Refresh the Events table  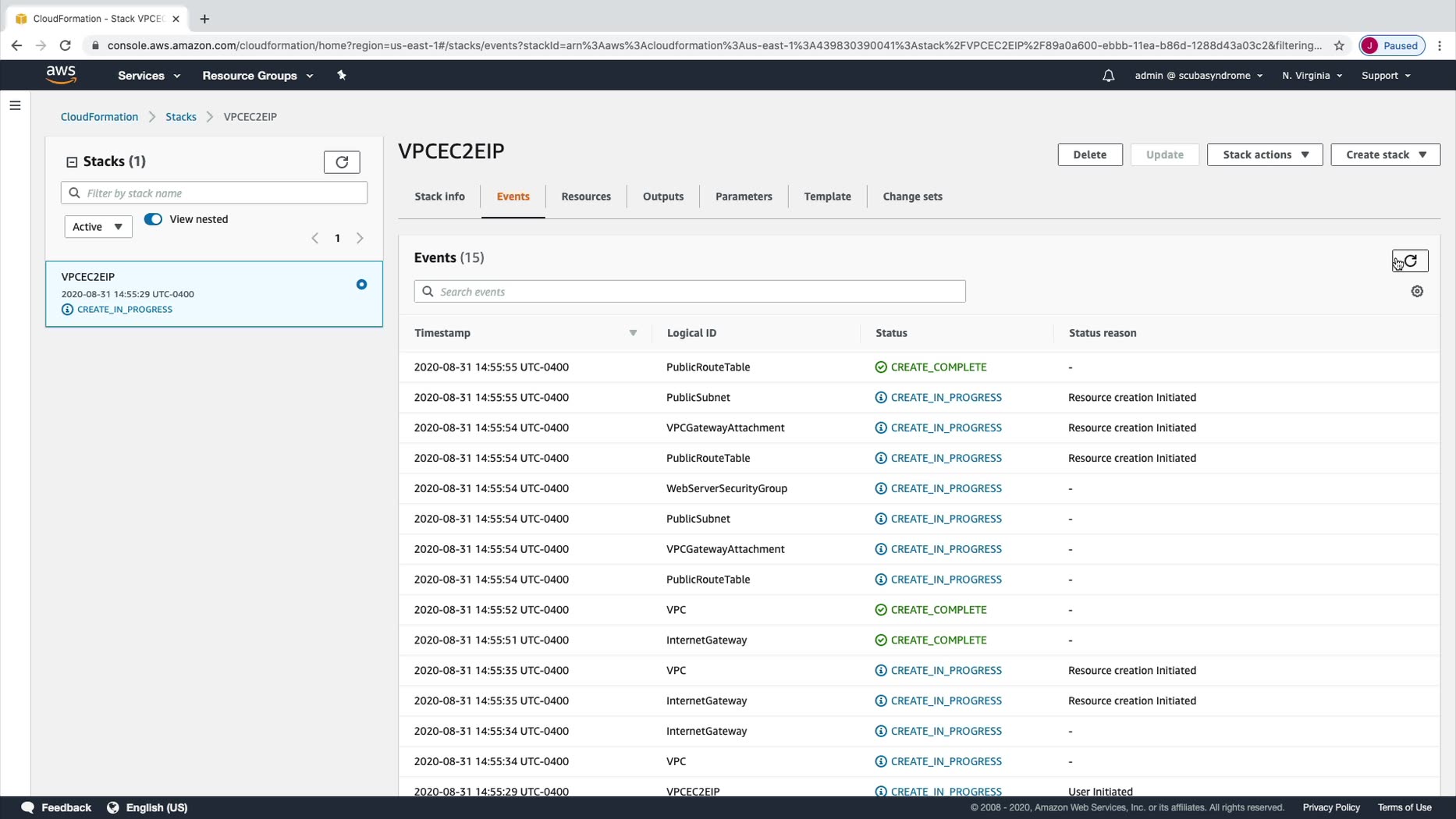pyautogui.click(x=1410, y=261)
